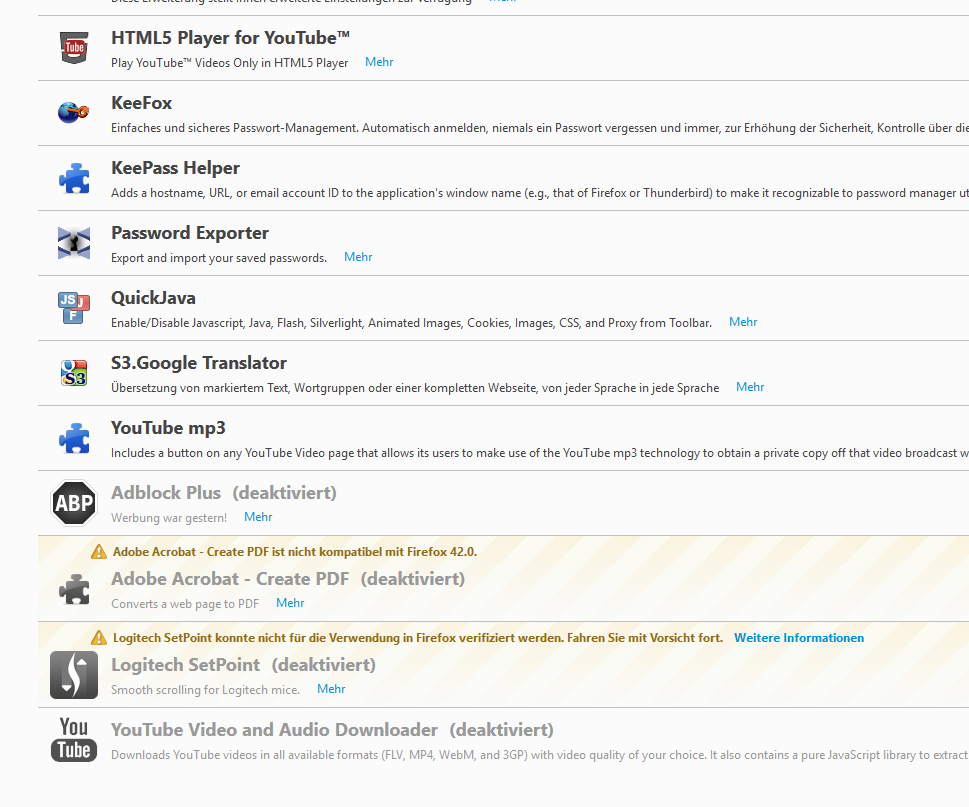Click the warning icon beside the Logitech SetPoint notice
The height and width of the screenshot is (807, 969).
click(98, 638)
